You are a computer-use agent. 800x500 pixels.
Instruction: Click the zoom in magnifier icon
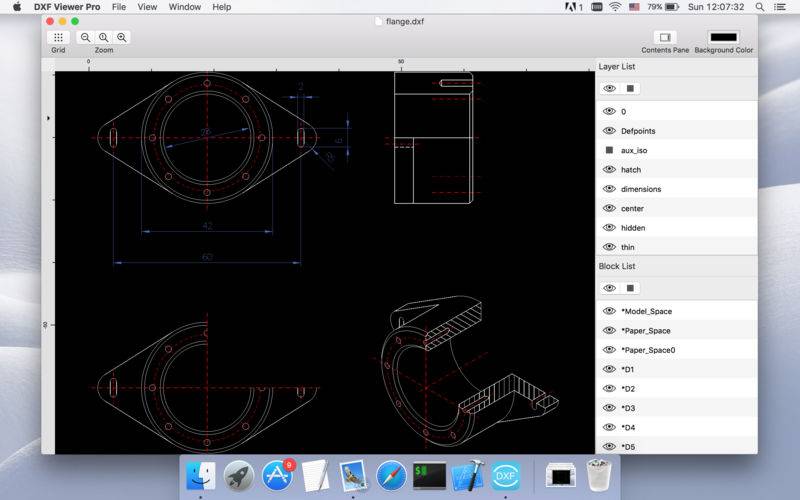(122, 37)
